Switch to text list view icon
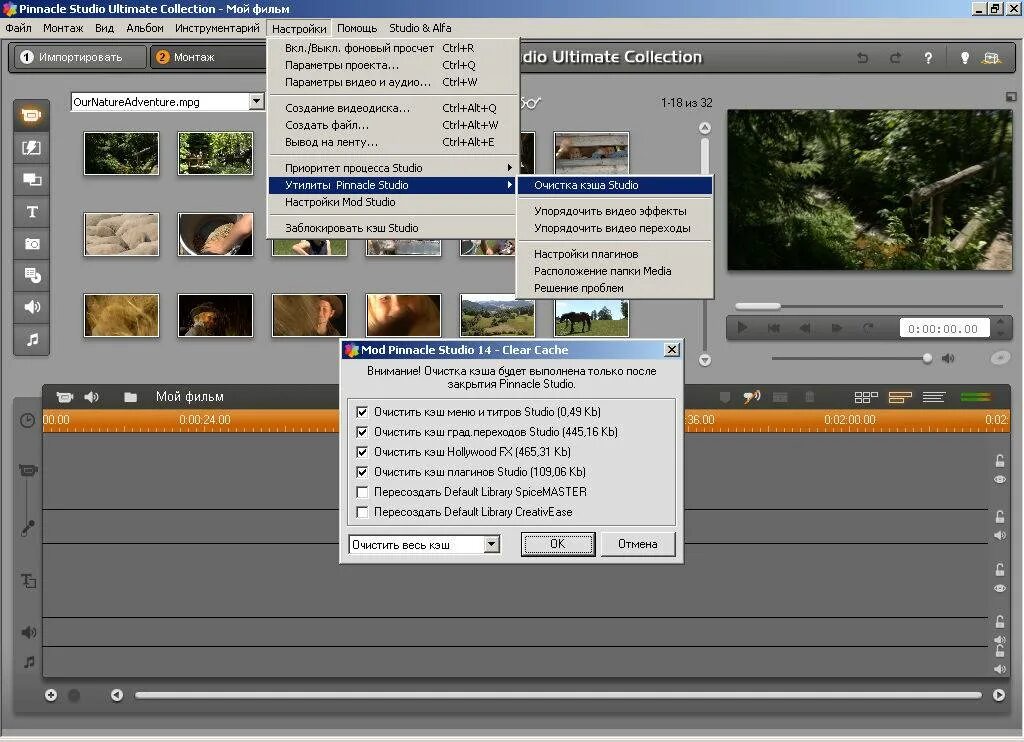The height and width of the screenshot is (742, 1024). 934,397
